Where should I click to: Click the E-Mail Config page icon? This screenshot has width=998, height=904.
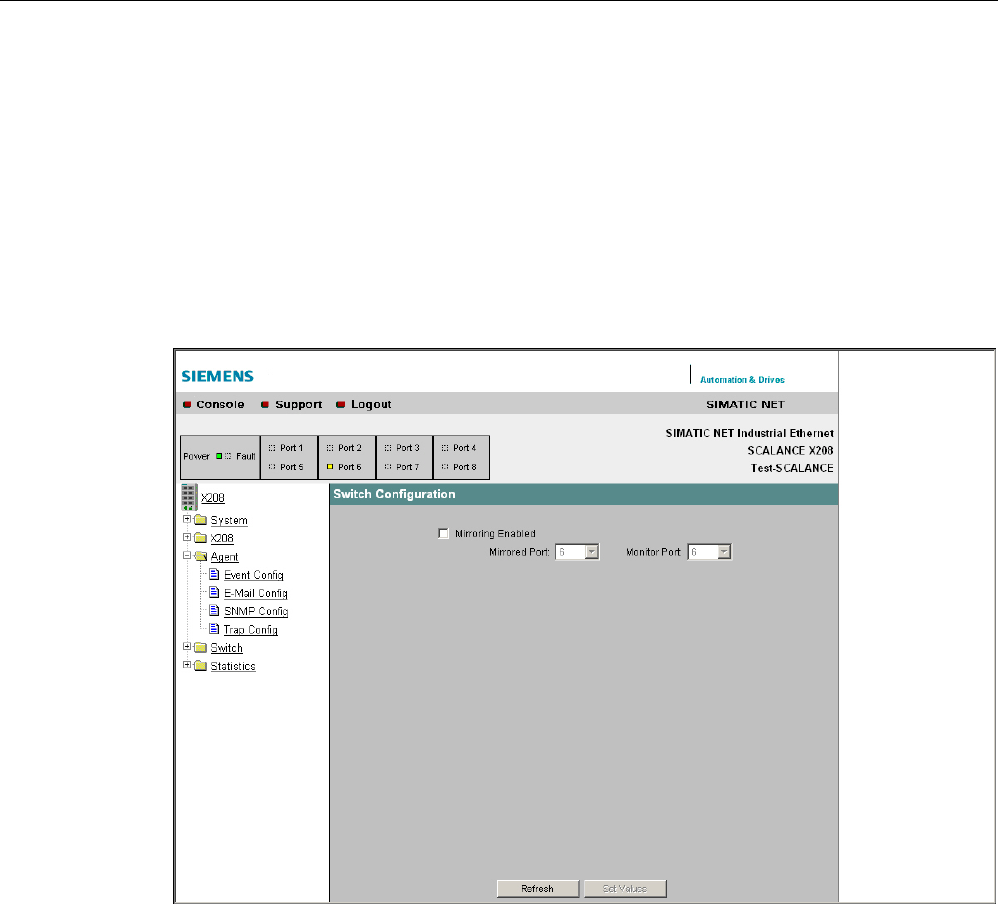pyautogui.click(x=214, y=593)
